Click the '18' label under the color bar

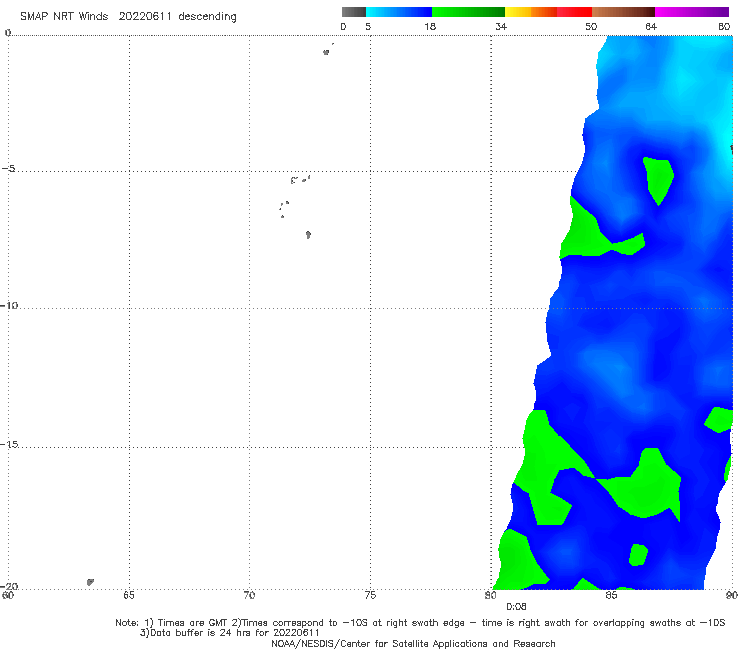point(430,27)
